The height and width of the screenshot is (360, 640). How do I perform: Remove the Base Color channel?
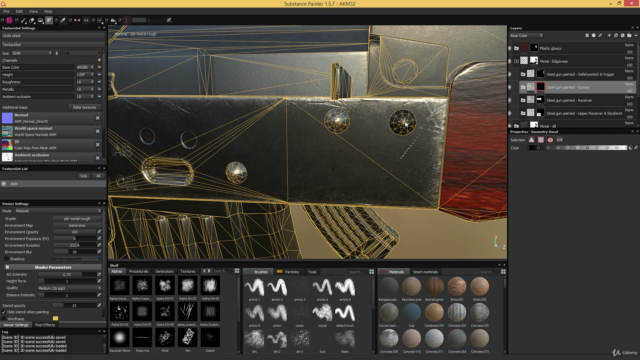pos(99,67)
